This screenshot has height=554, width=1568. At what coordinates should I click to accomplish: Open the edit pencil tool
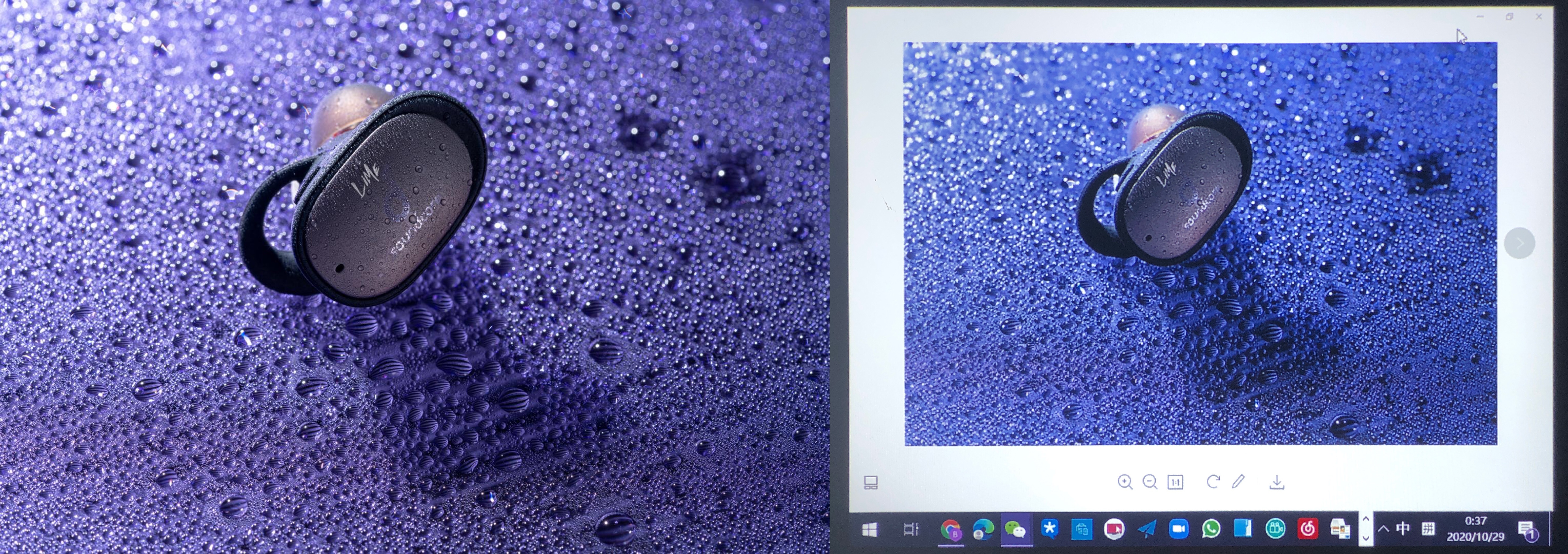[1238, 482]
